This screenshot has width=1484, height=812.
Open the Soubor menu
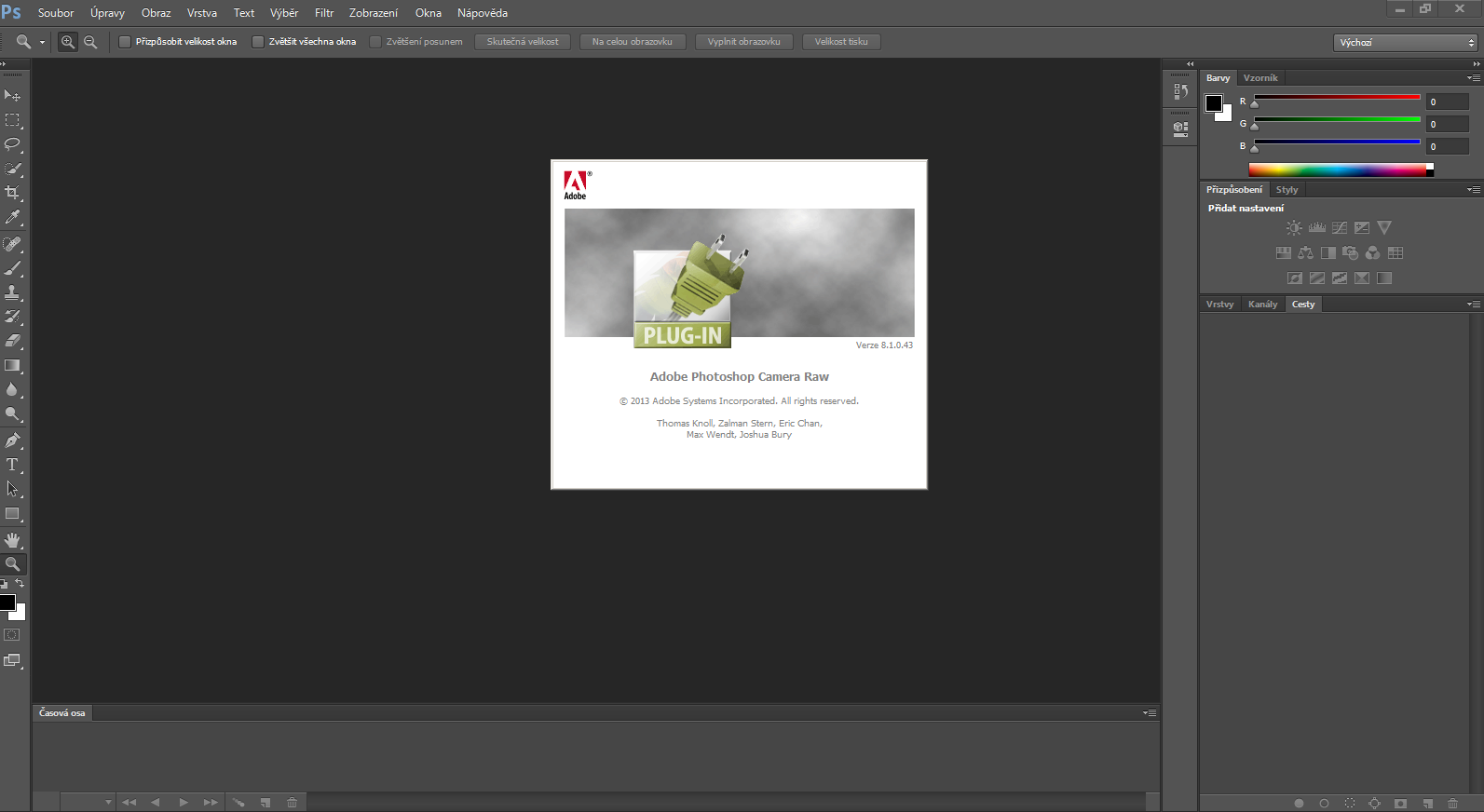pos(56,13)
